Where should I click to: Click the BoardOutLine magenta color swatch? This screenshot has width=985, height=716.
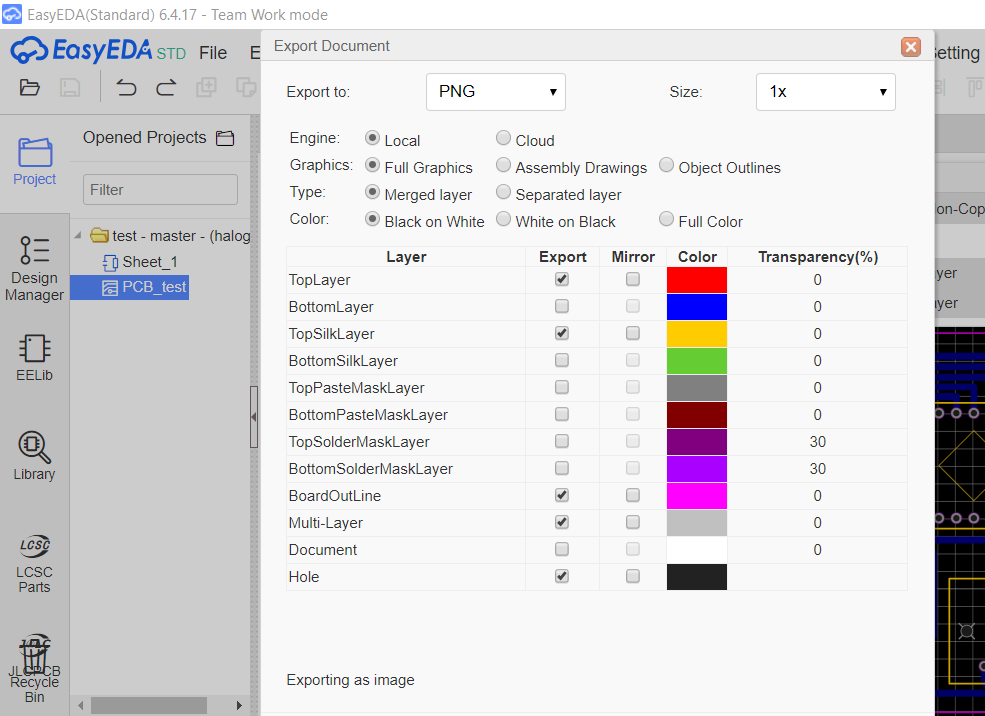point(697,496)
